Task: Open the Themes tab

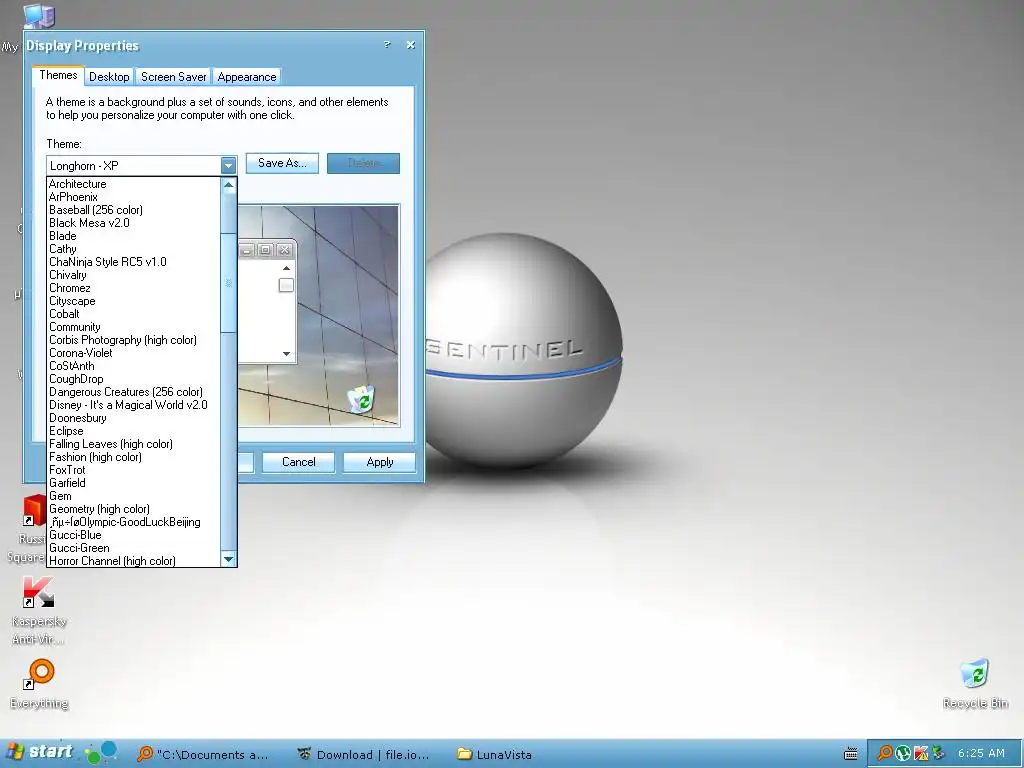Action: point(58,75)
